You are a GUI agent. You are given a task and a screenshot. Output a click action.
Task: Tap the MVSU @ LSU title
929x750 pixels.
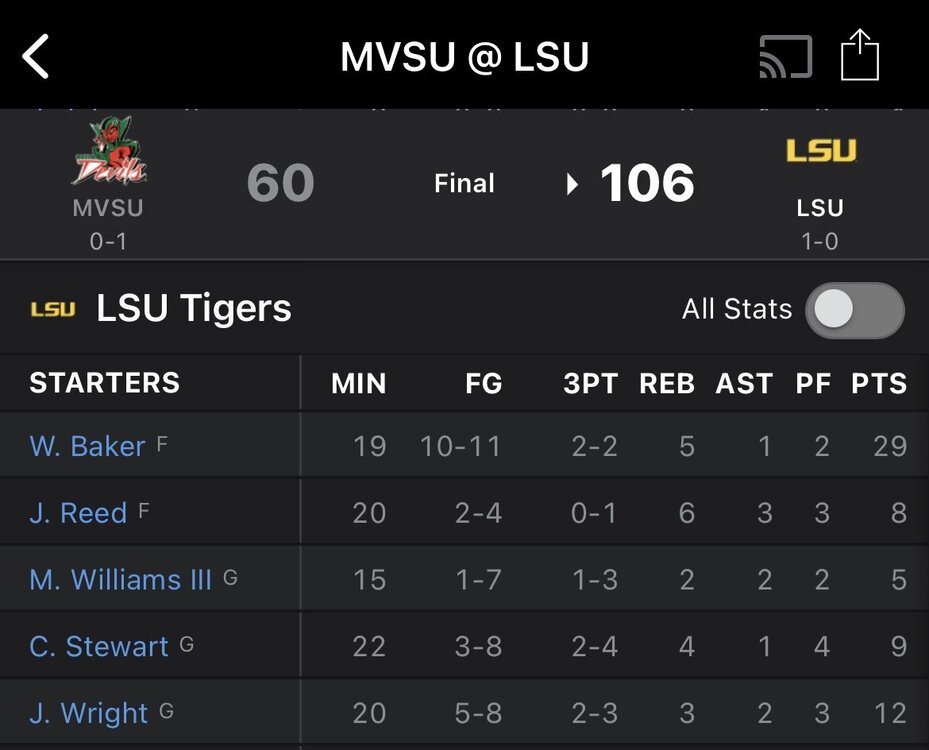coord(464,57)
